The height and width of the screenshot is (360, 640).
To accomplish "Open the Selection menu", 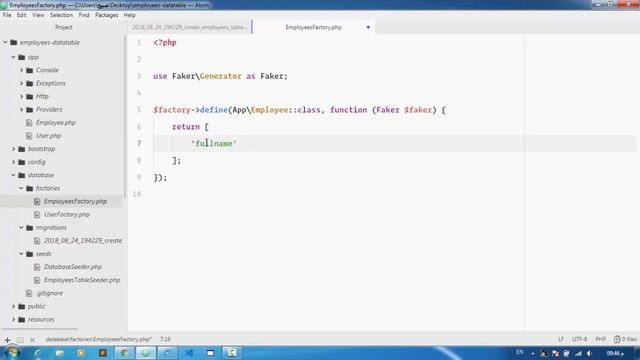I will [x=61, y=15].
